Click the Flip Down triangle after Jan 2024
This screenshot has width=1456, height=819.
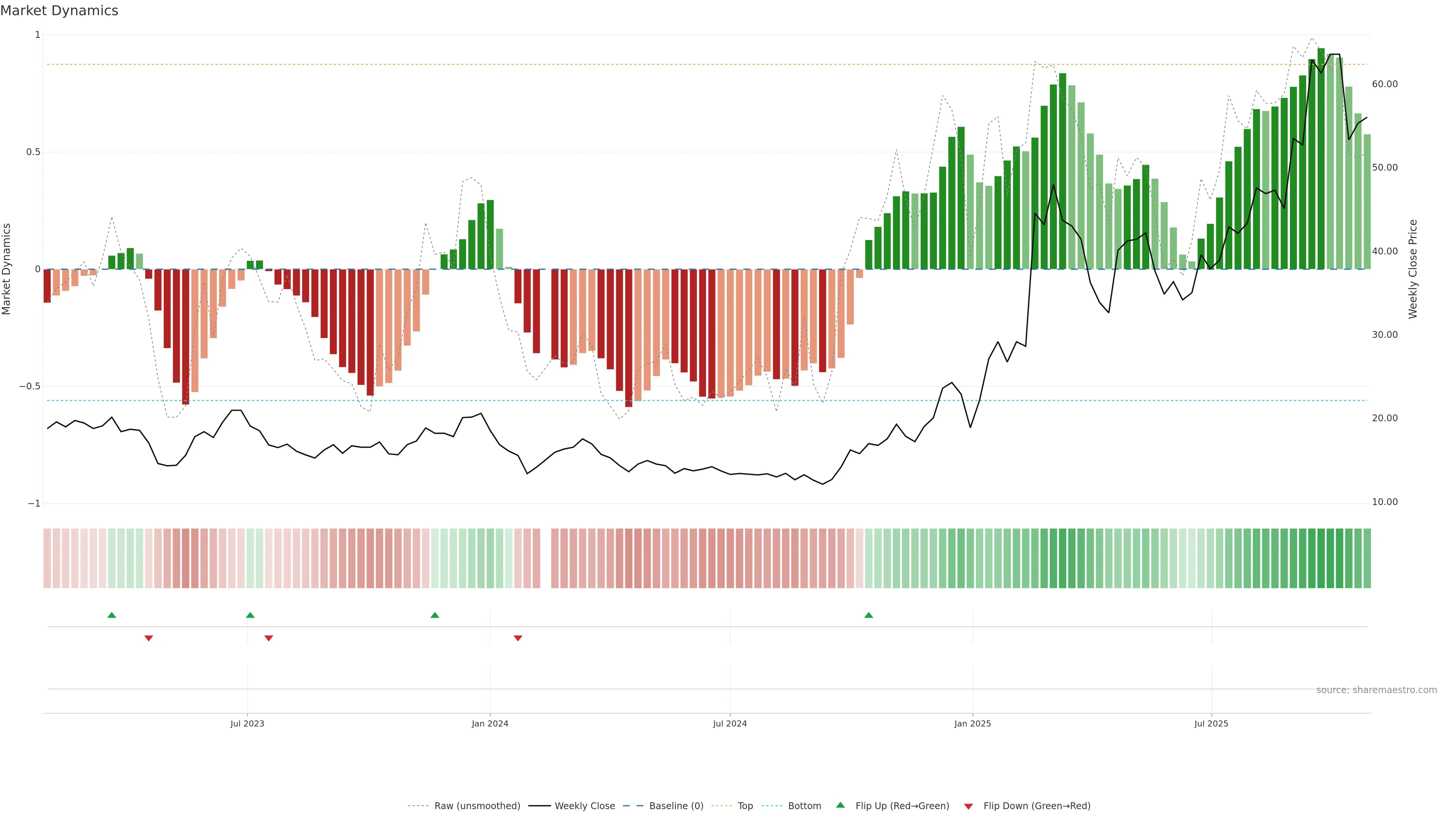[518, 638]
